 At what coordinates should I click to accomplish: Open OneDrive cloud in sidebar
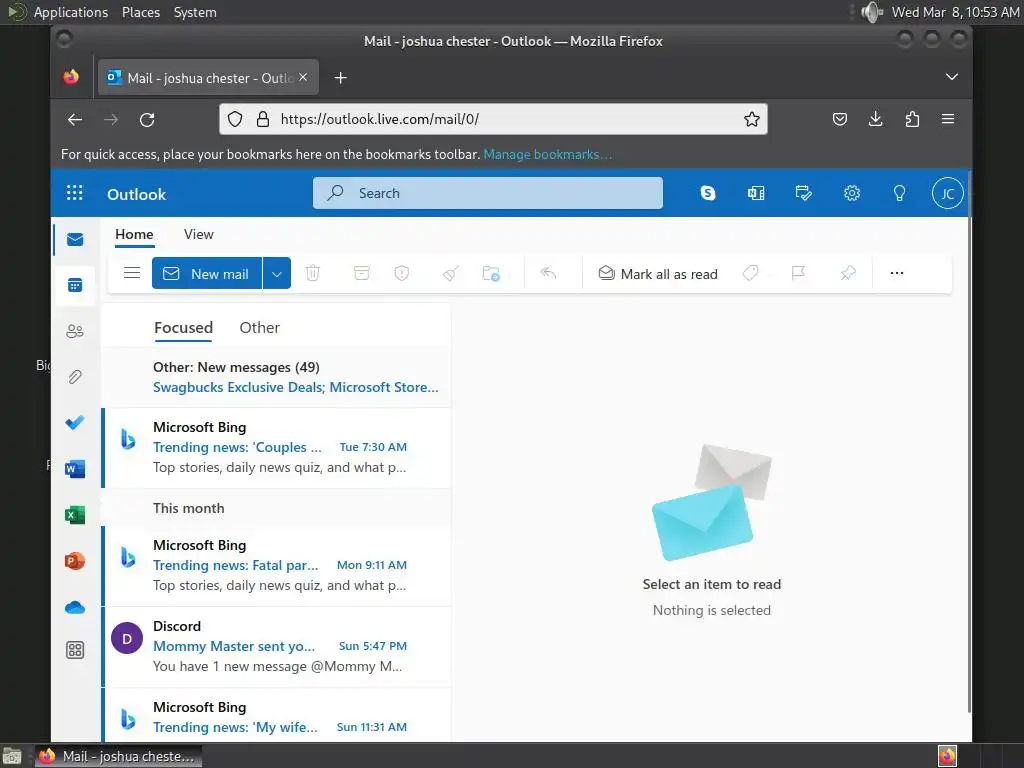pyautogui.click(x=75, y=607)
